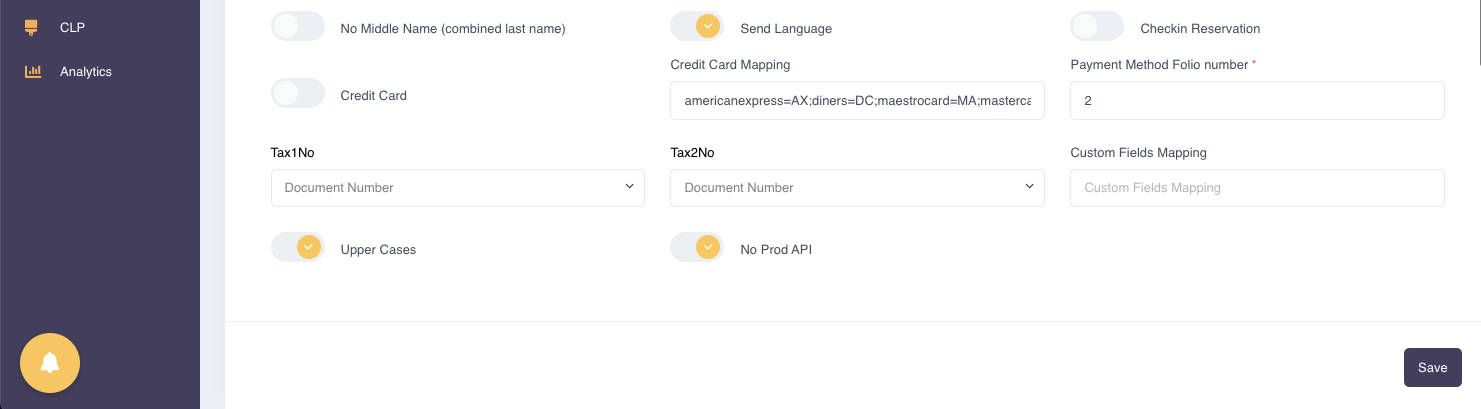Click into the Credit Card Mapping field

(857, 100)
